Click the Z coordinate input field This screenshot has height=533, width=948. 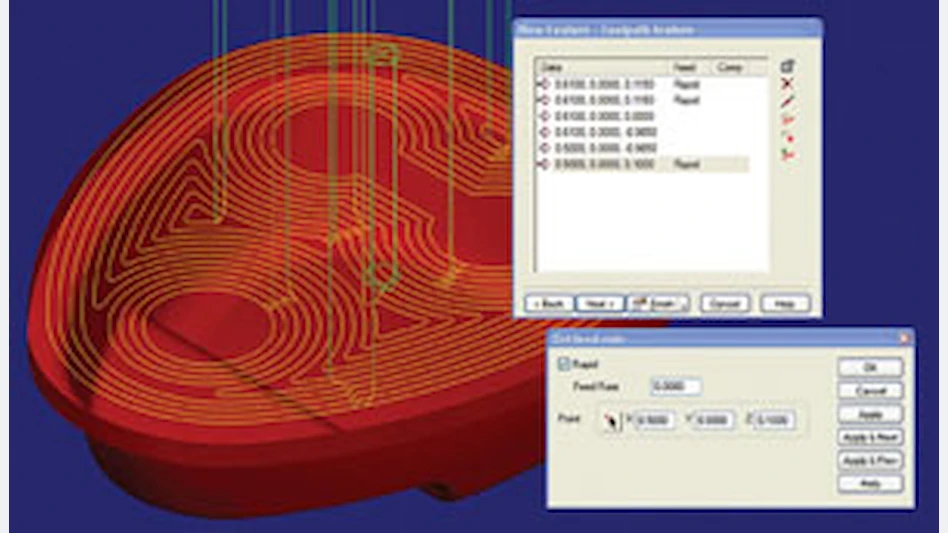pos(775,421)
